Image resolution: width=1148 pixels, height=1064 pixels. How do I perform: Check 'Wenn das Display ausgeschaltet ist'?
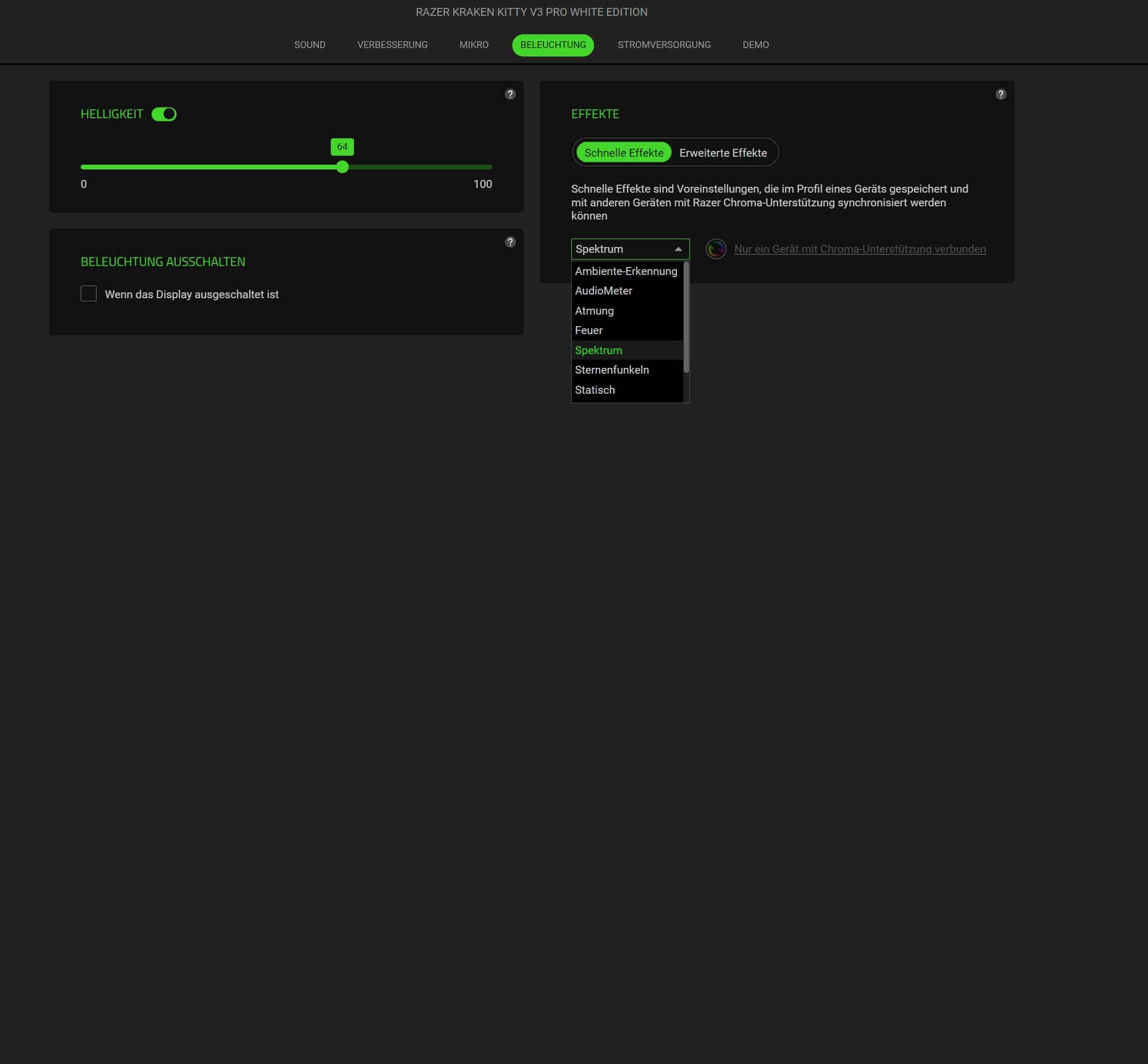tap(89, 293)
